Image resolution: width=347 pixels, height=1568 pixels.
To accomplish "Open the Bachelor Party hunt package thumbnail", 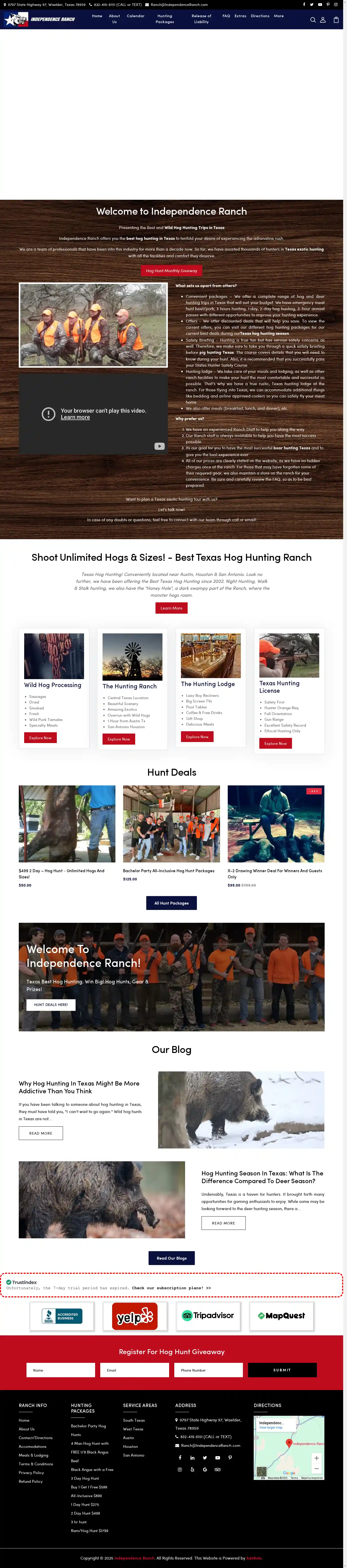I will coord(171,824).
